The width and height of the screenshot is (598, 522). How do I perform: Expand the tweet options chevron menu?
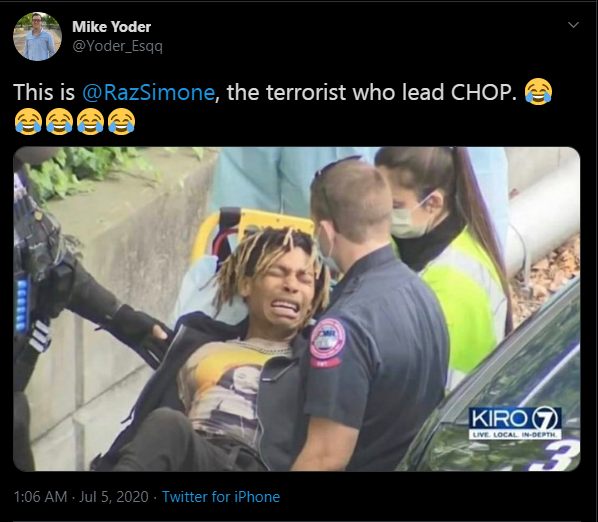click(573, 25)
